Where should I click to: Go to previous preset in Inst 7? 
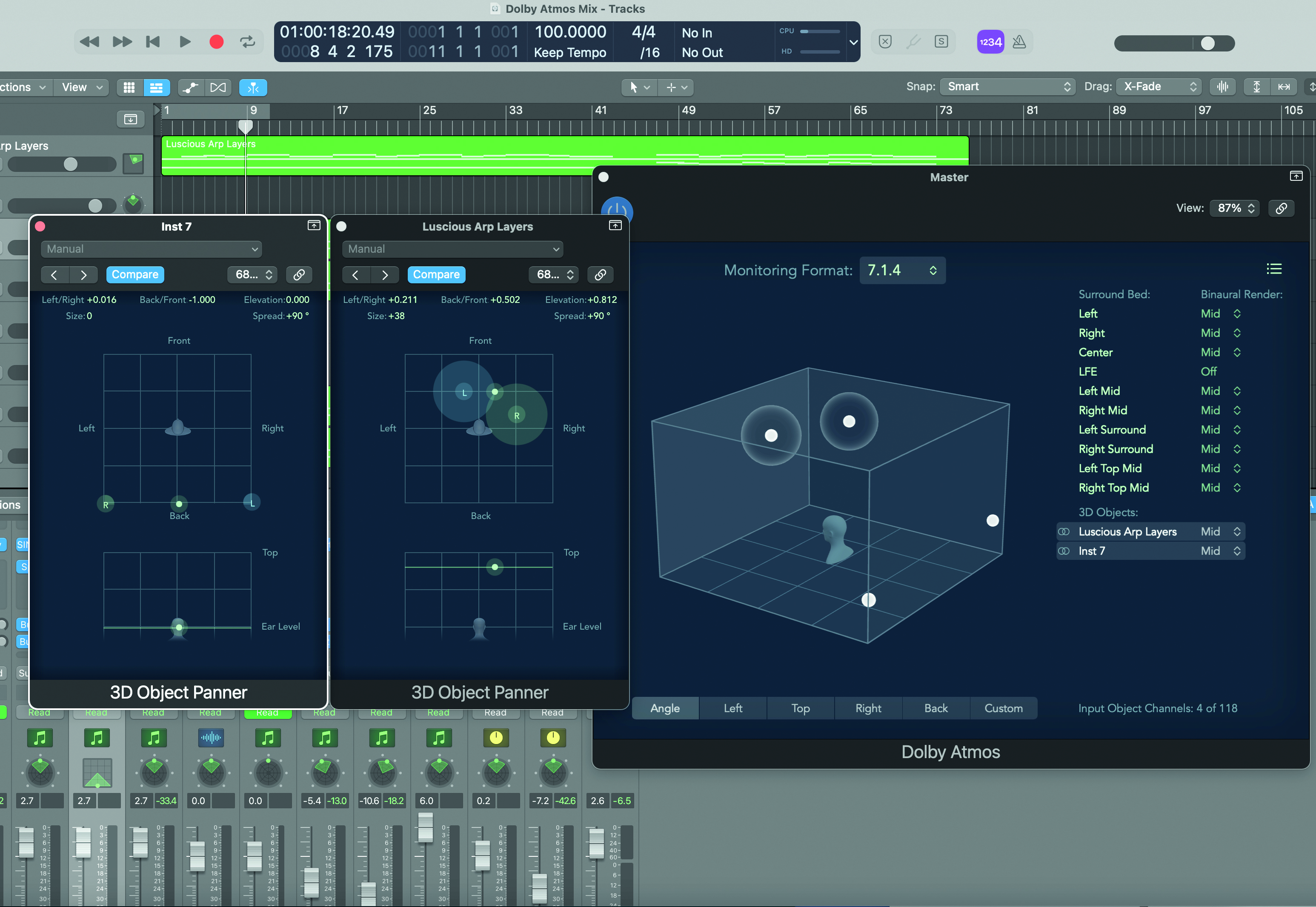pos(54,275)
